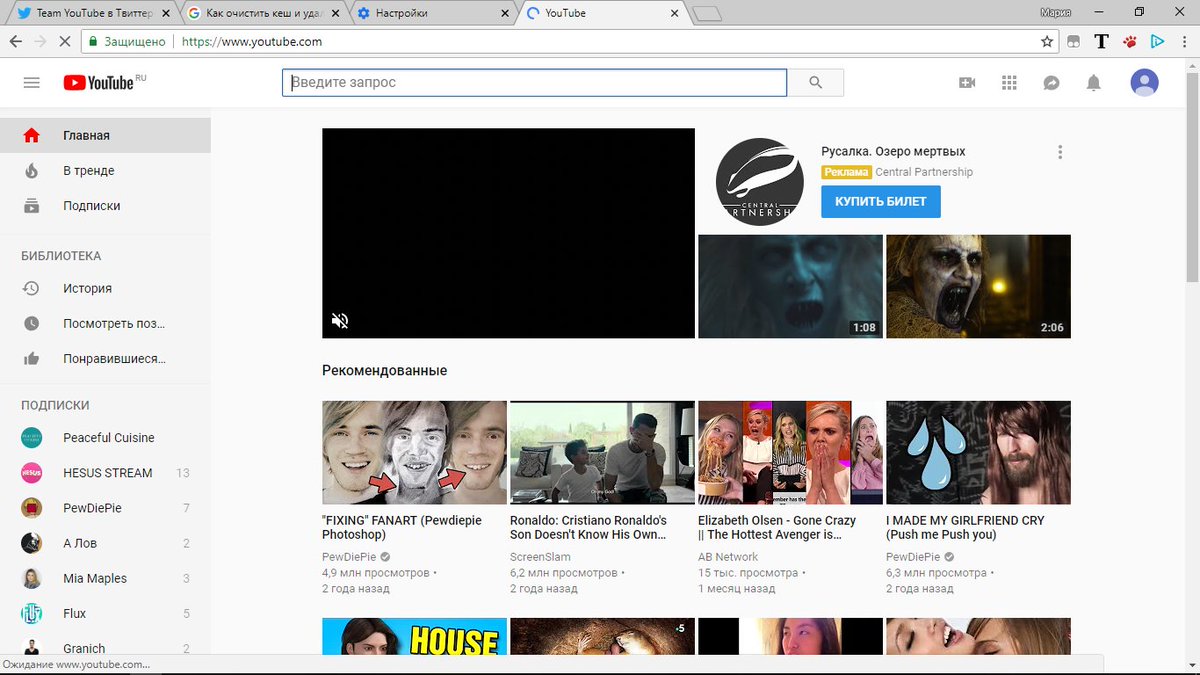1200x675 pixels.
Task: Click the Mia Maples channel avatar
Action: click(x=32, y=578)
